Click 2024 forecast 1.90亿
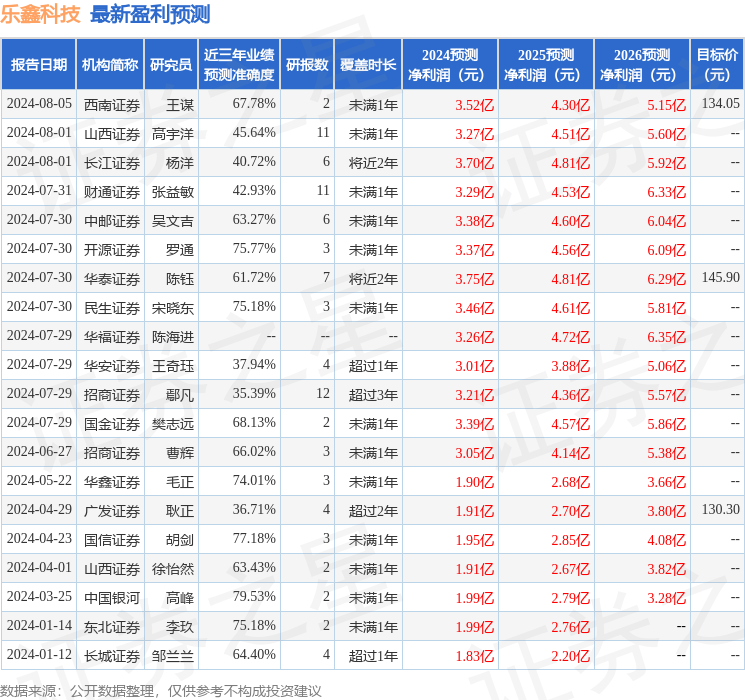Viewport: 745px width, 700px height. pos(475,482)
